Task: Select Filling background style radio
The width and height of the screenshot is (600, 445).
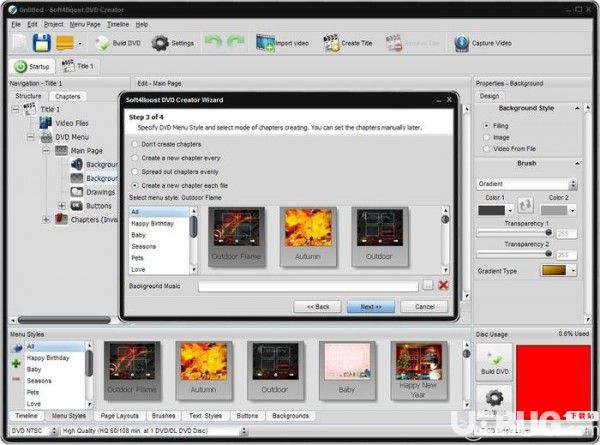Action: tap(486, 126)
